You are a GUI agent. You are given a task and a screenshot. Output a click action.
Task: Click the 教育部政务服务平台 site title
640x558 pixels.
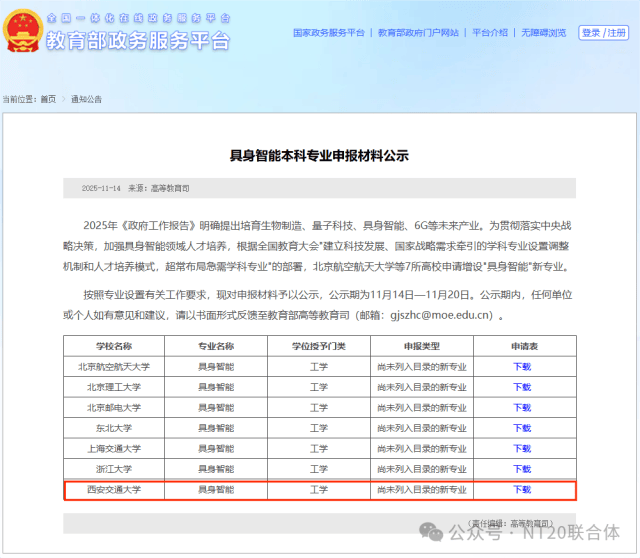click(x=138, y=41)
